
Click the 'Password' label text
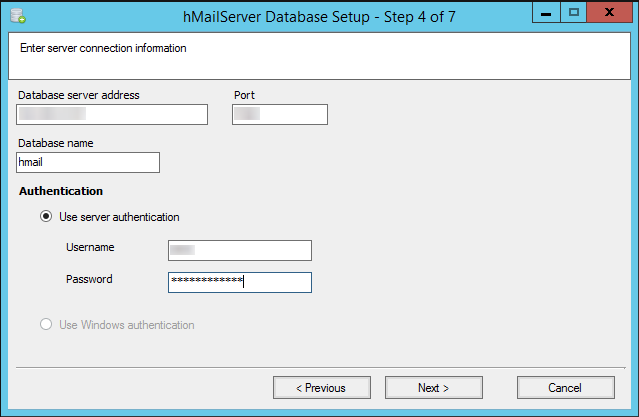click(89, 279)
